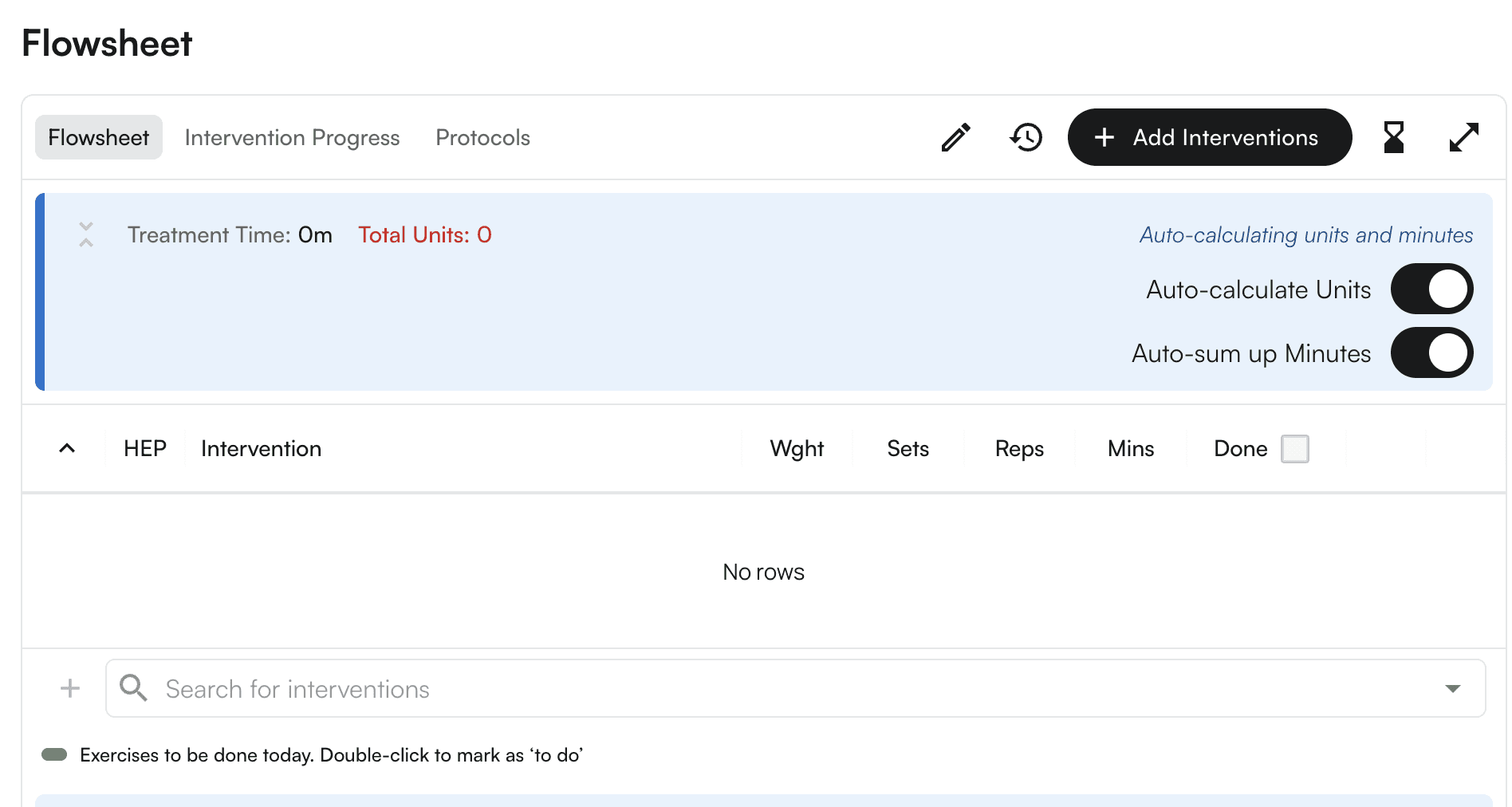Image resolution: width=1512 pixels, height=807 pixels.
Task: Switch to the Flowsheet tab
Action: [x=99, y=137]
